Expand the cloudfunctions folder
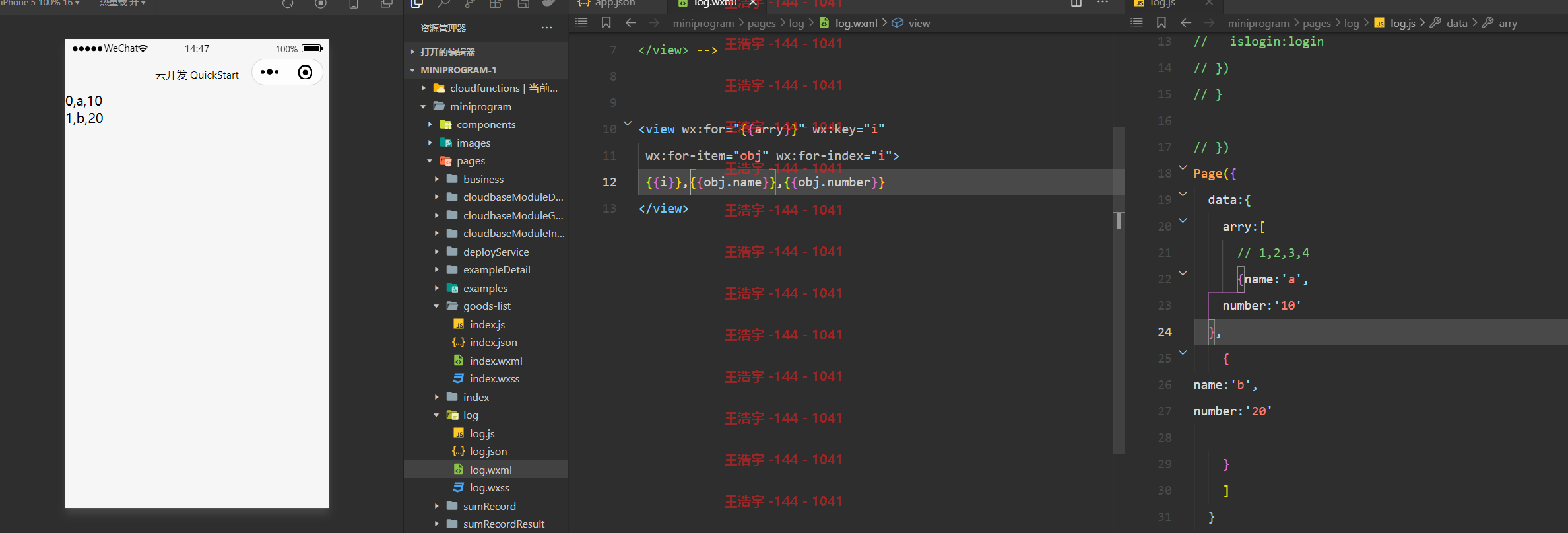Viewport: 1568px width, 533px height. 486,88
